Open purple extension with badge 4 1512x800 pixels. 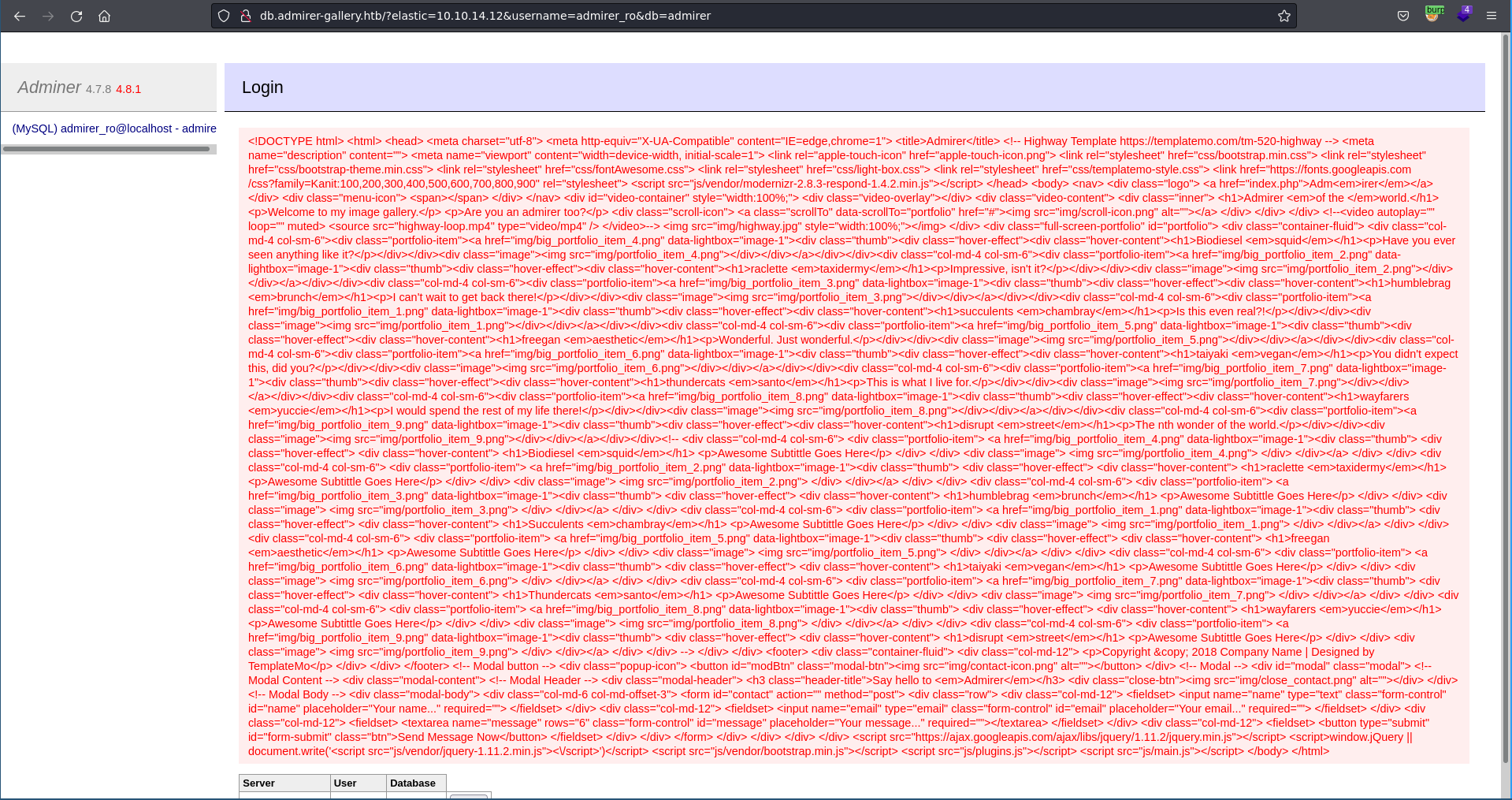1463,15
